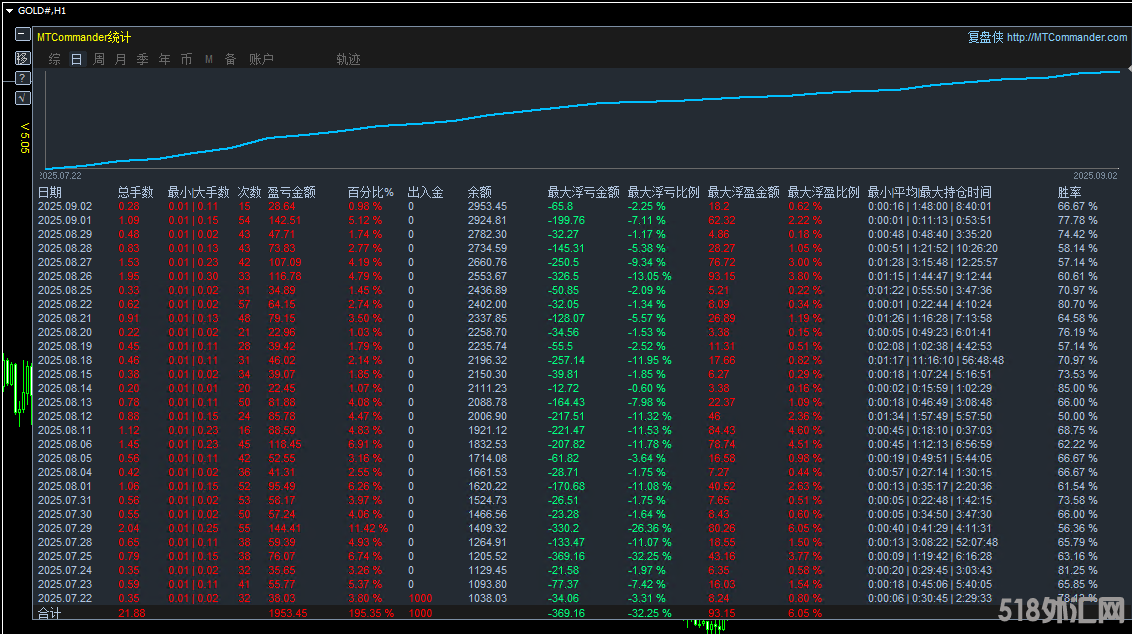Open the 月 monthly statistics tab

(121, 59)
